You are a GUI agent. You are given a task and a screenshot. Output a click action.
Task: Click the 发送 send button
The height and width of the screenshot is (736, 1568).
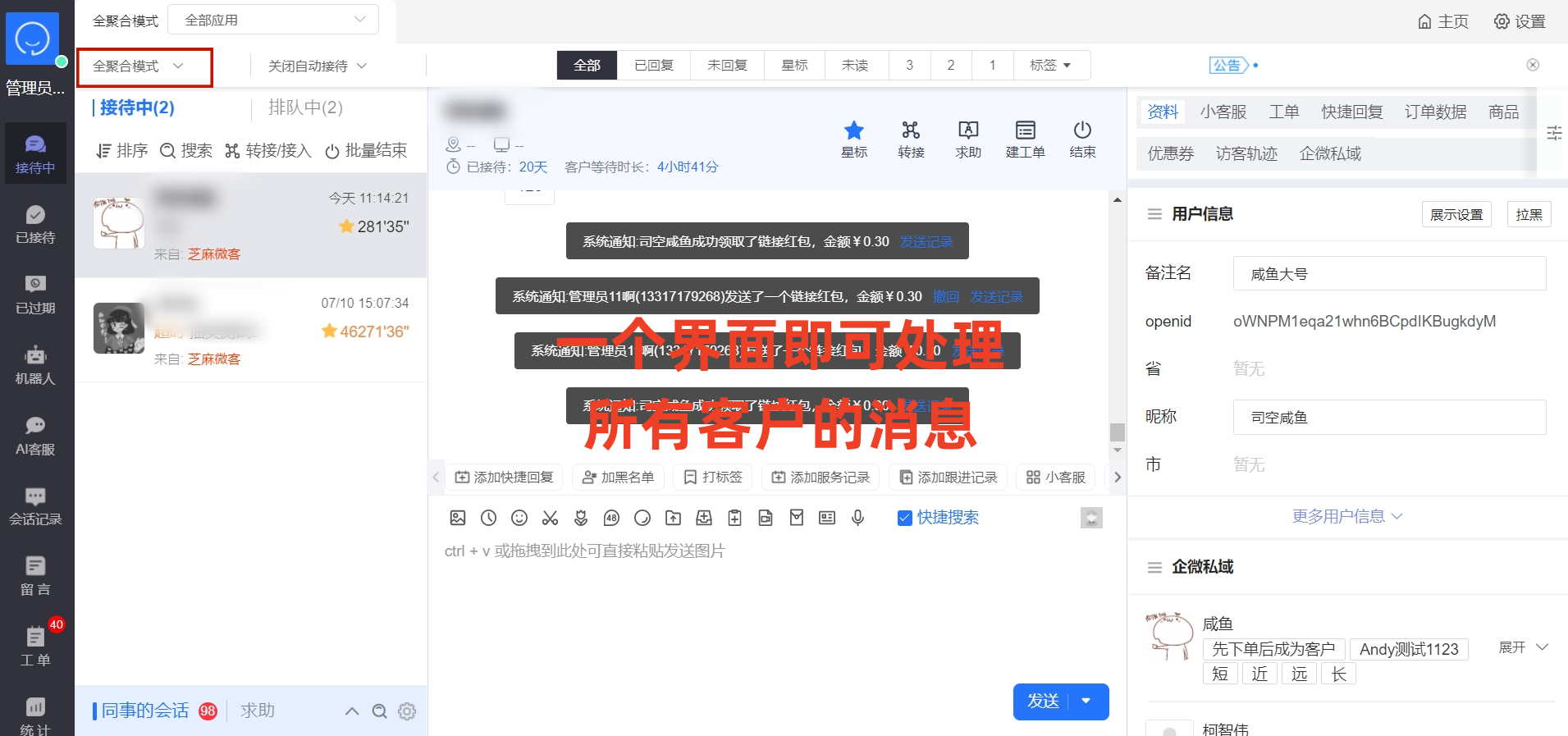coord(1043,701)
